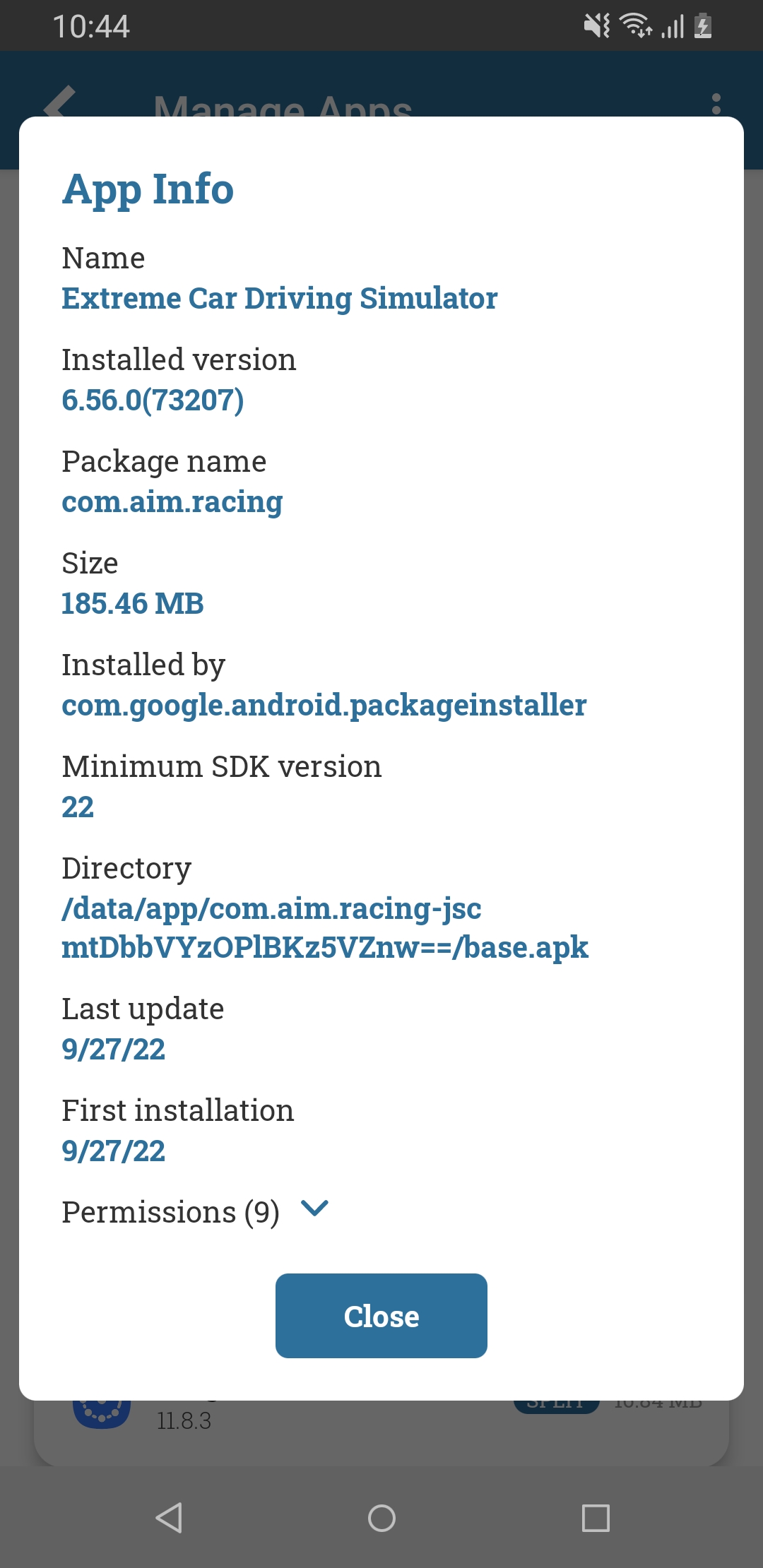Tap the Android back navigation triangle
Viewport: 763px width, 1568px height.
169,1517
